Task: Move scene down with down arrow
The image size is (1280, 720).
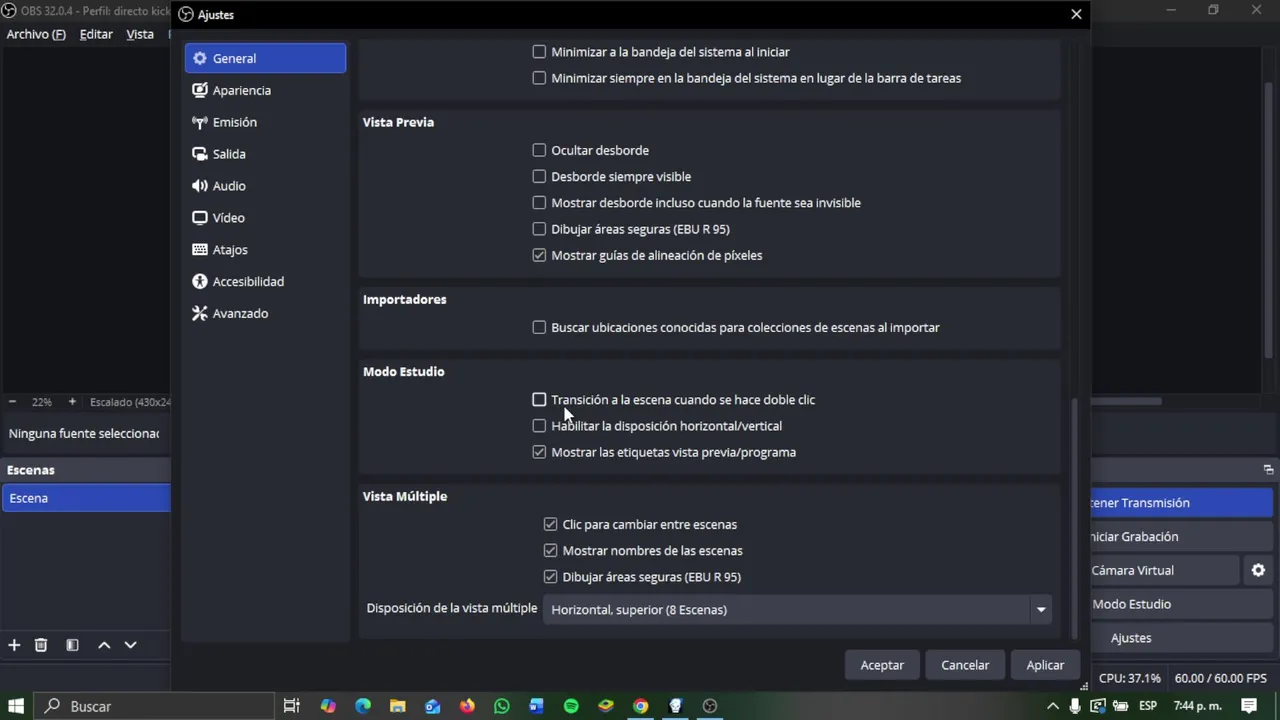Action: coord(130,645)
